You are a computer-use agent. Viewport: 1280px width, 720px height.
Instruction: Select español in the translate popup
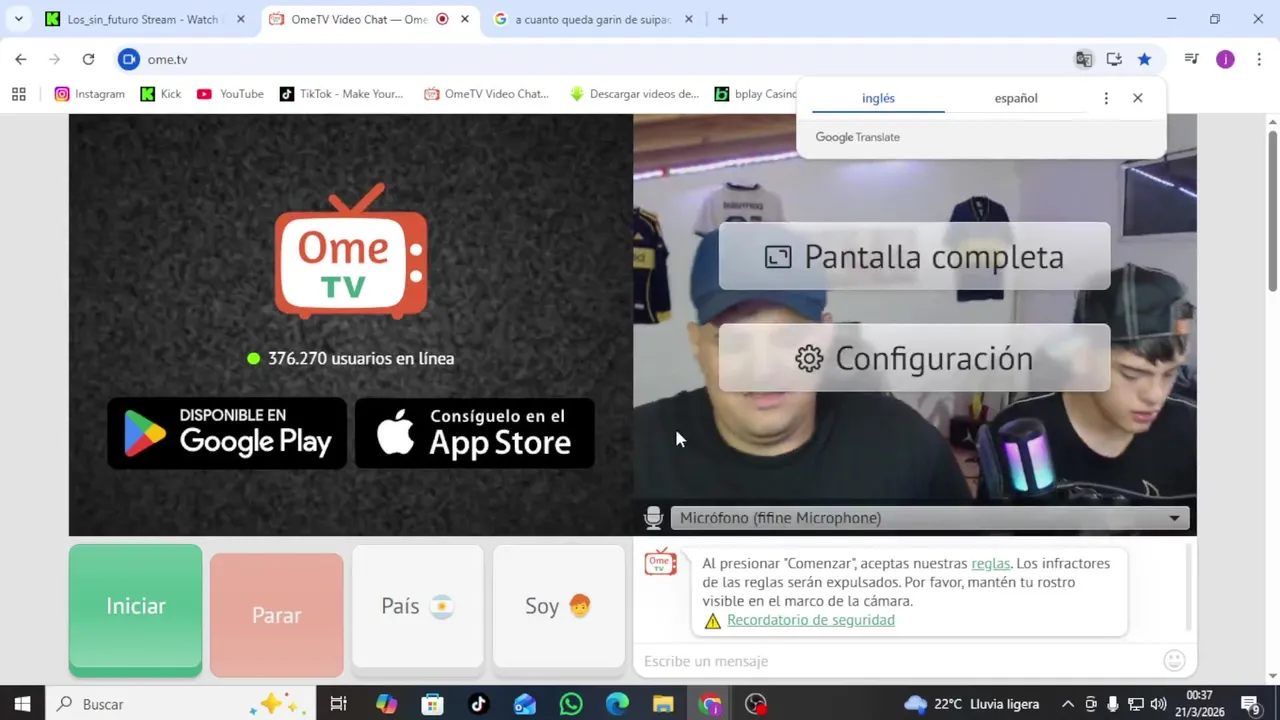(1016, 98)
